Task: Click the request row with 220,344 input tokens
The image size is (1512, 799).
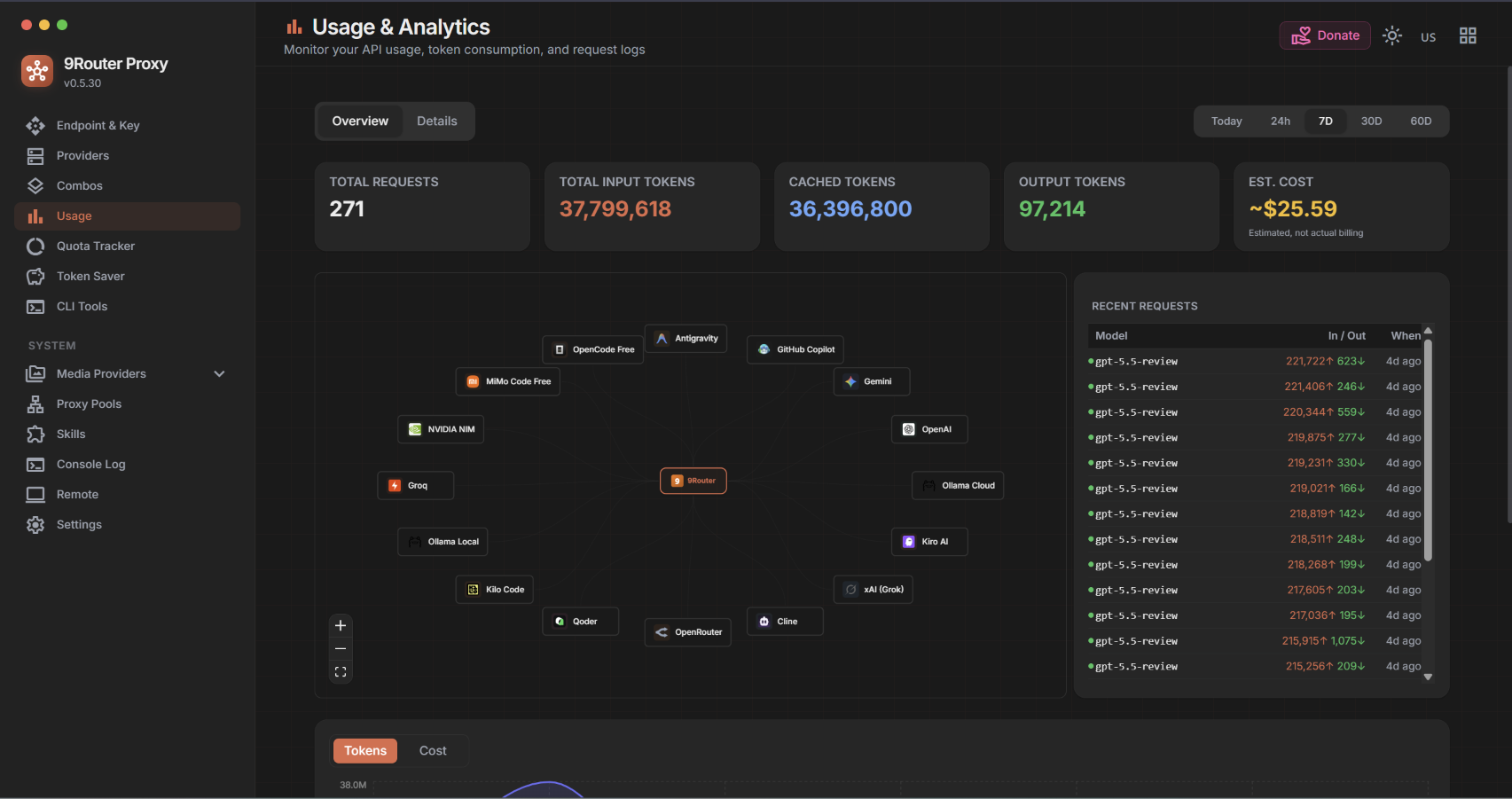Action: pos(1255,412)
